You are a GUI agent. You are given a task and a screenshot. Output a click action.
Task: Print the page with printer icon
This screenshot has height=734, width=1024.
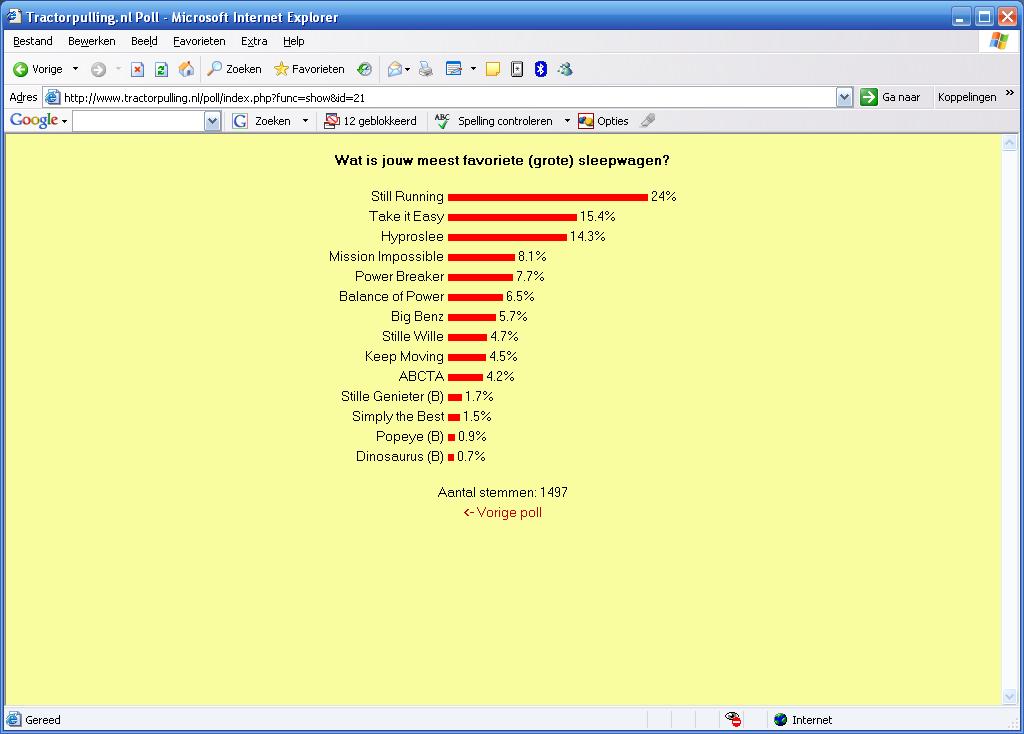(x=426, y=69)
